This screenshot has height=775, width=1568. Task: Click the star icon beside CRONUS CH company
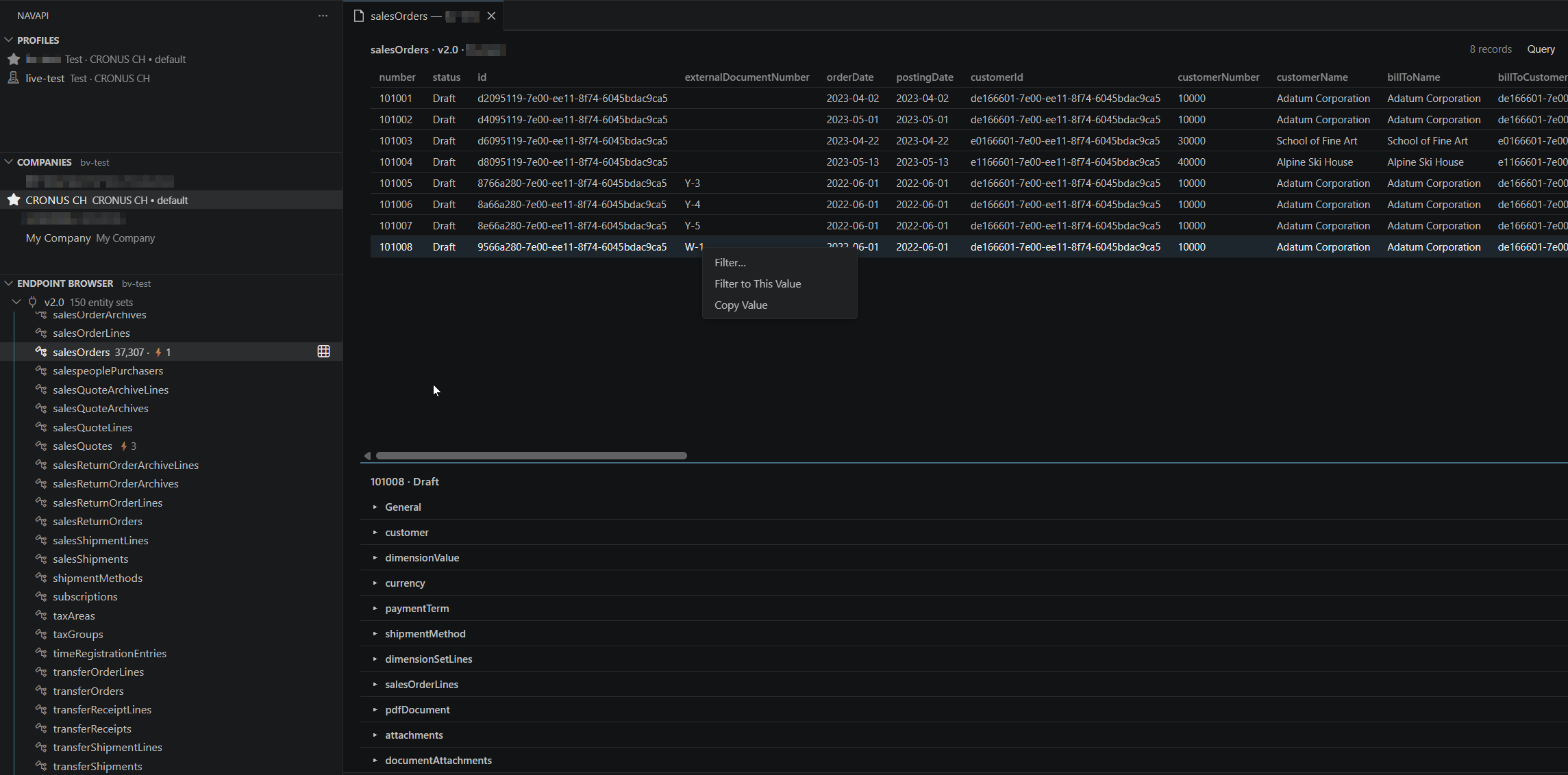[x=13, y=200]
